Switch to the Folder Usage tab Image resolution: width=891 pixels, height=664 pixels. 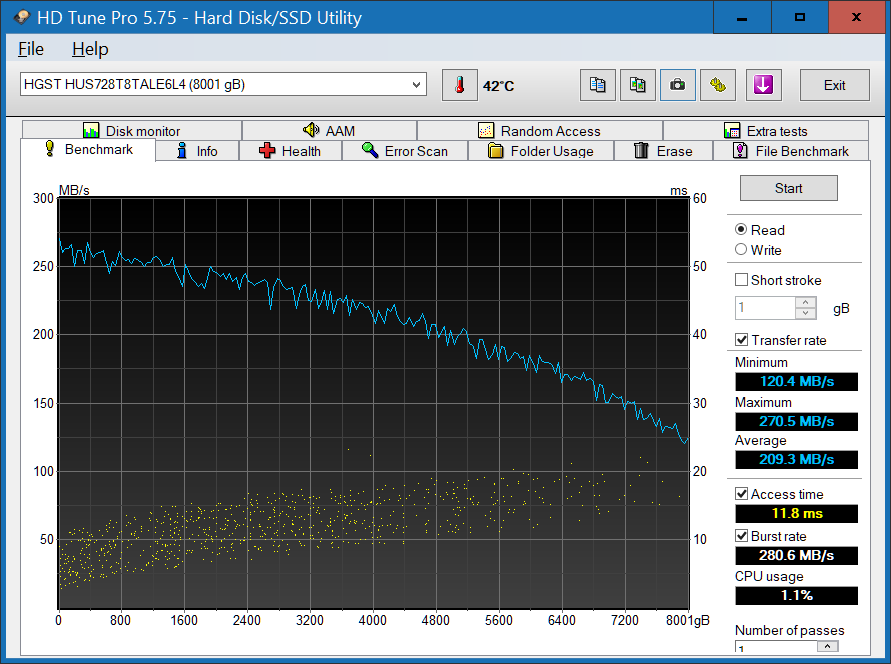click(541, 151)
